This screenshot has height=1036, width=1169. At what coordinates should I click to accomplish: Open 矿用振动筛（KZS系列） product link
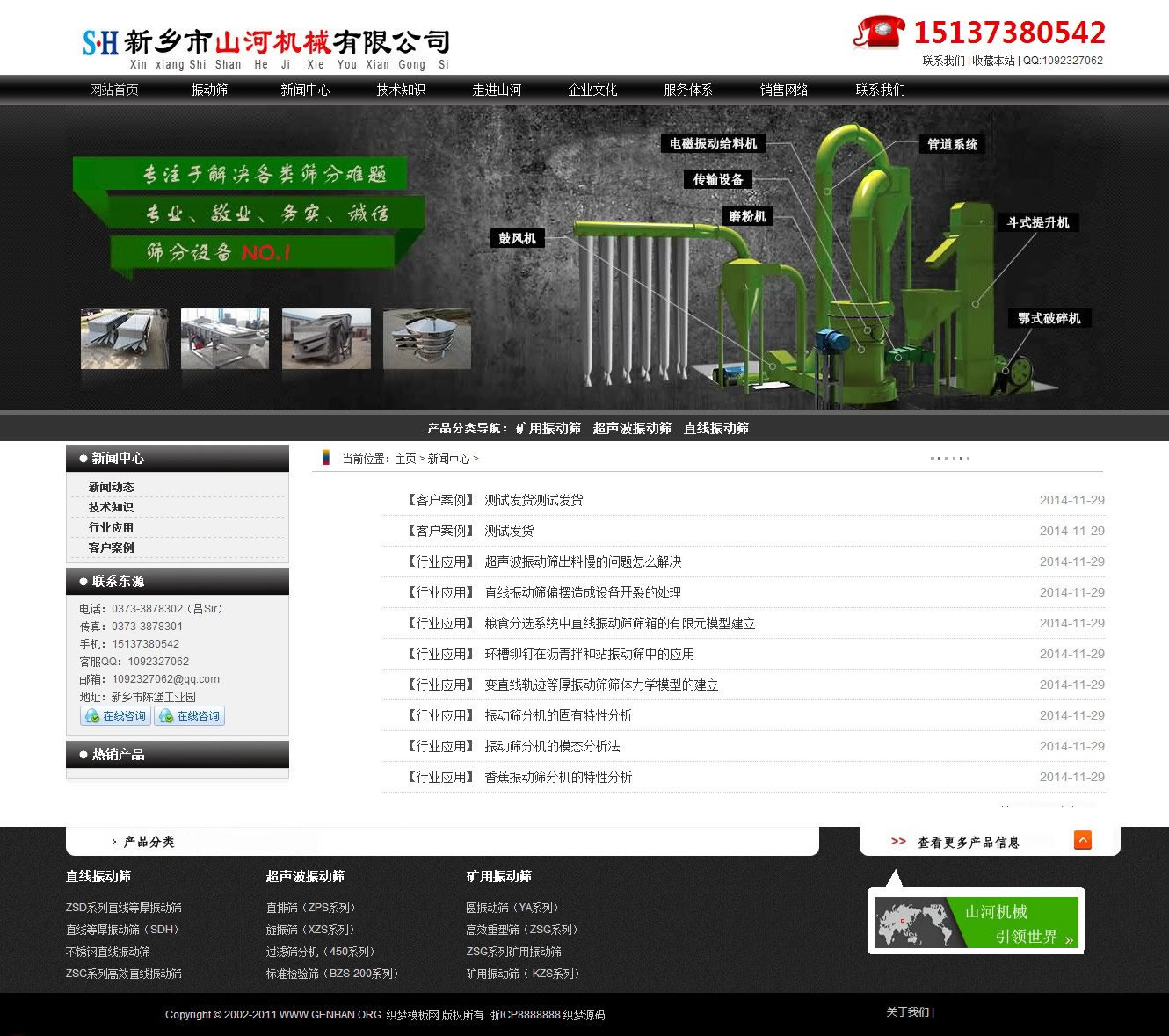pos(525,974)
